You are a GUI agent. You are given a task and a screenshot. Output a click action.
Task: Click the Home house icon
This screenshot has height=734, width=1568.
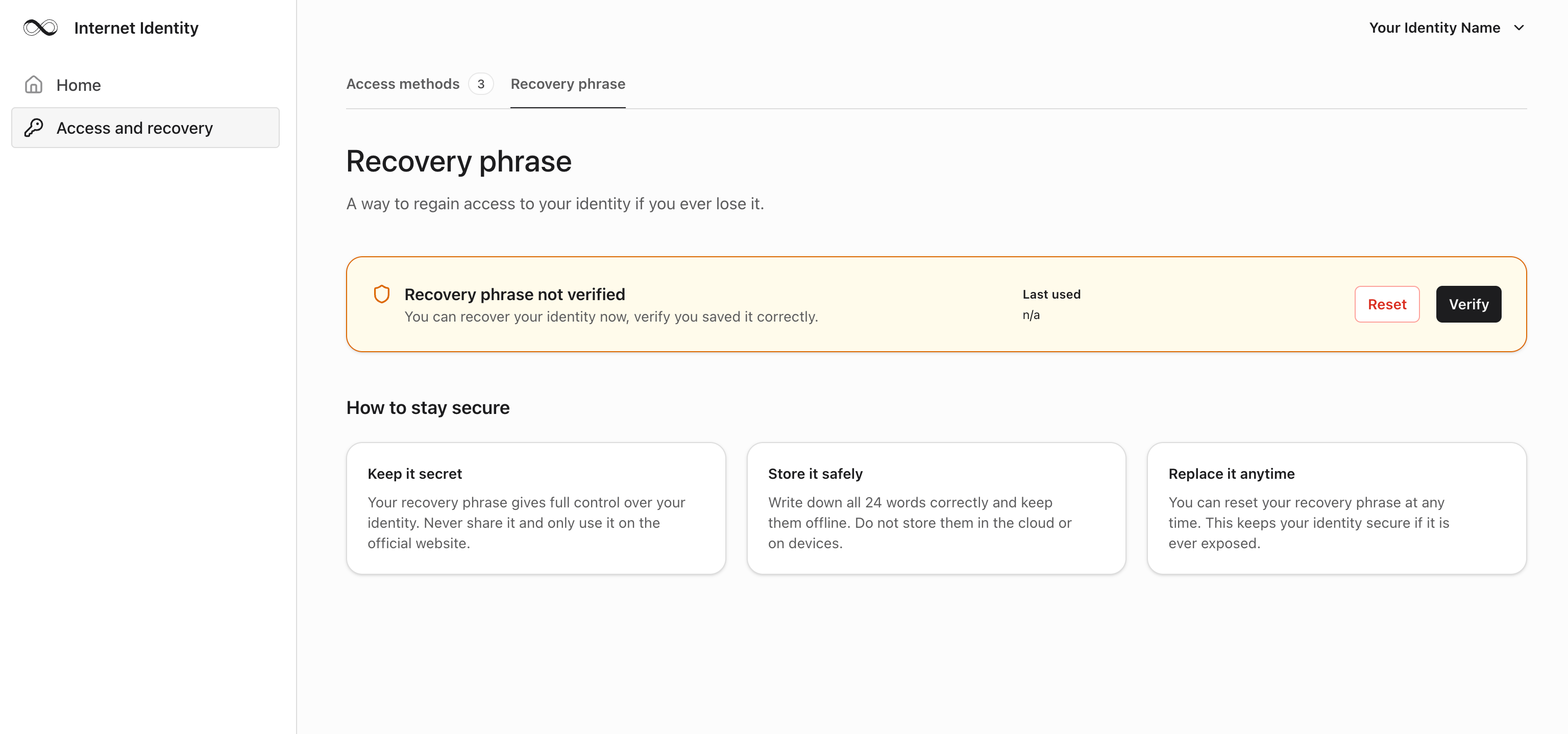[34, 85]
